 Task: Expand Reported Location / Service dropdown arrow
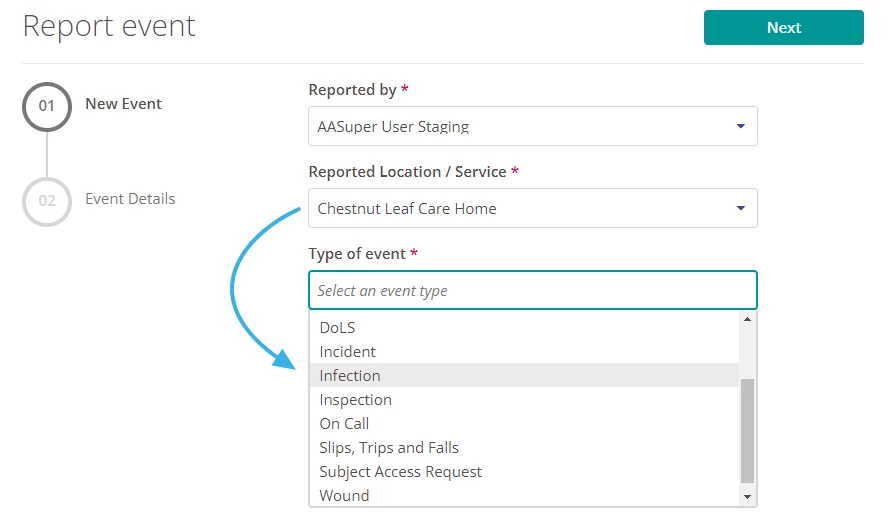(x=740, y=208)
